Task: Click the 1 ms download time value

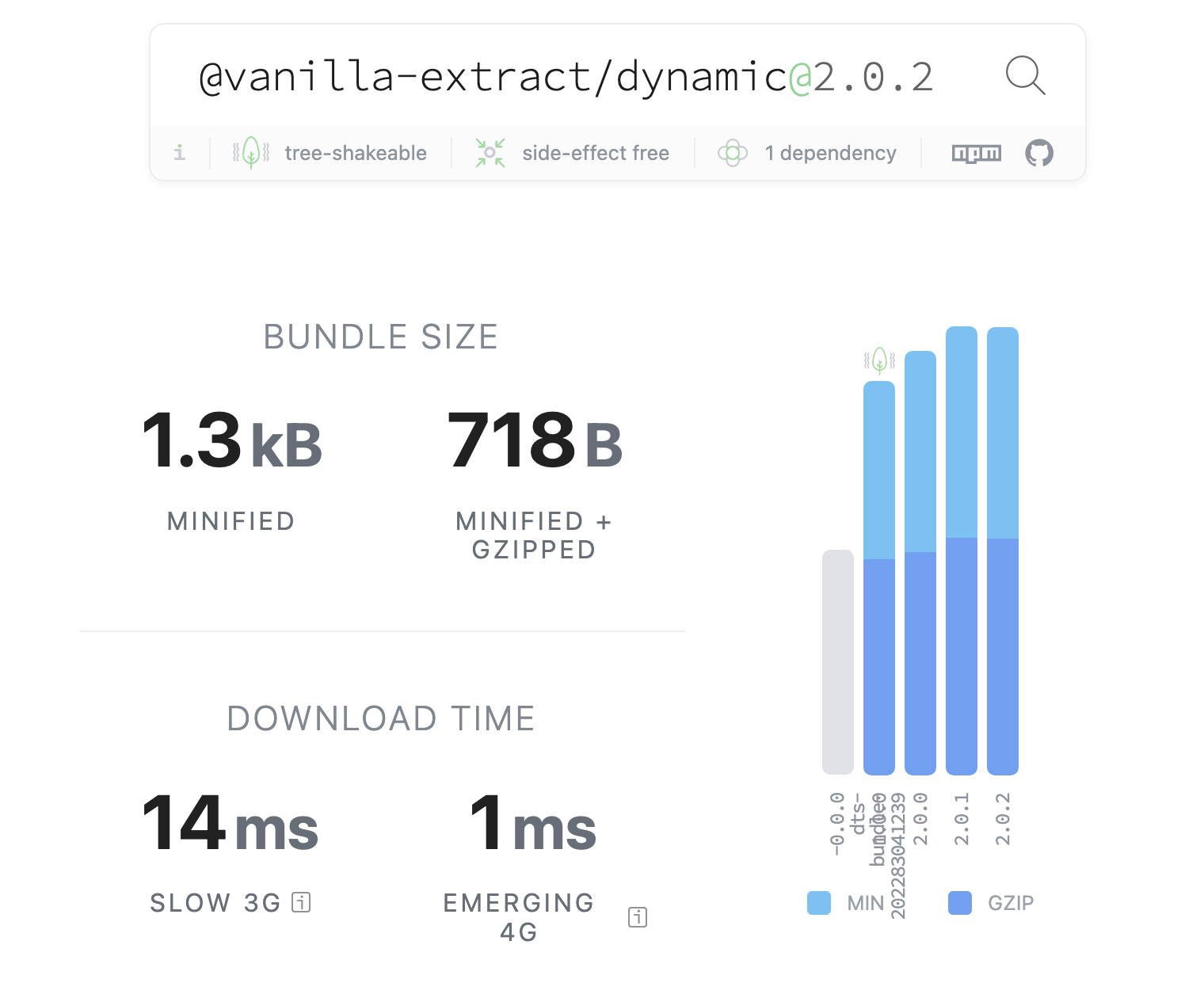Action: click(x=533, y=825)
